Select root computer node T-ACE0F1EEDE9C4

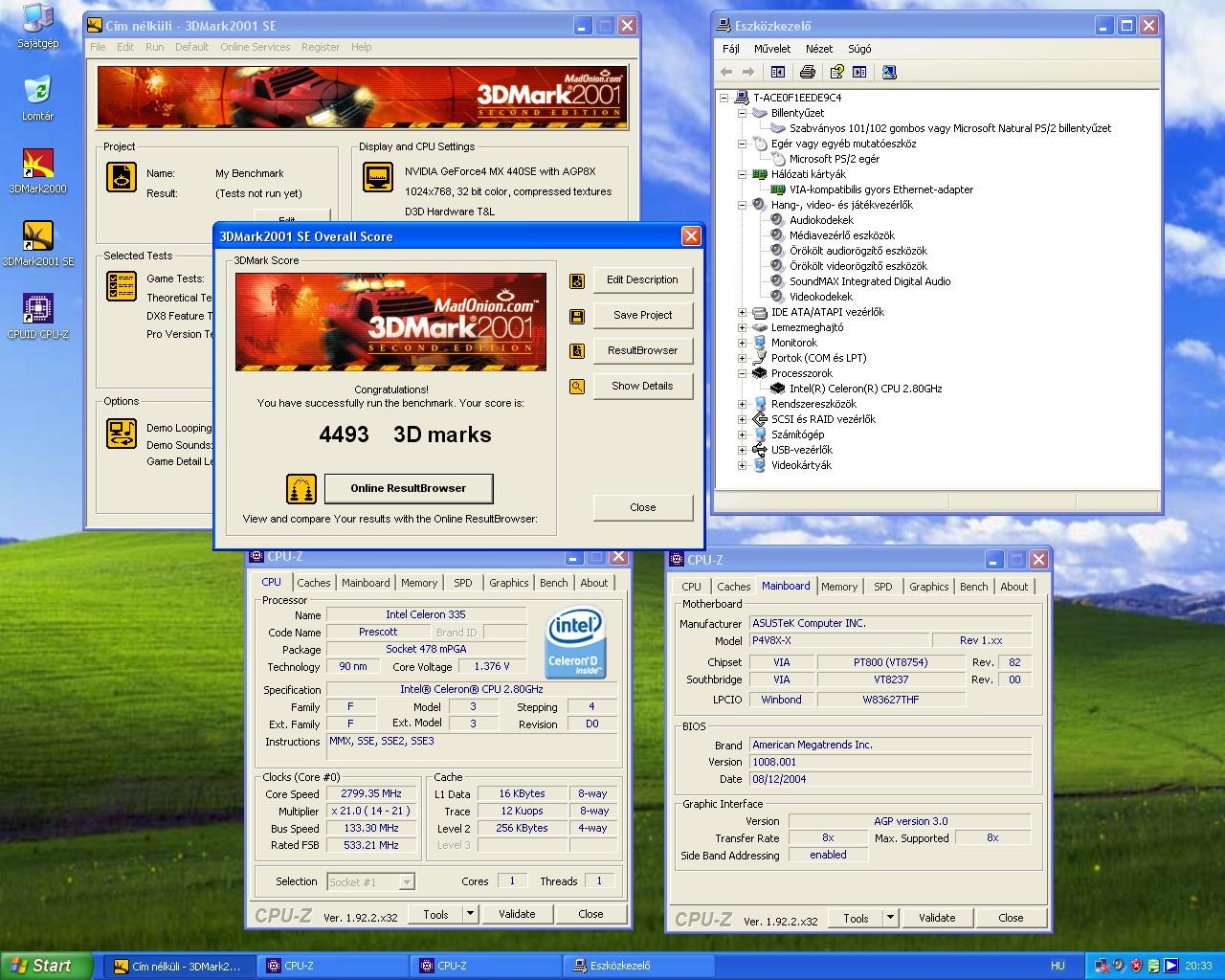click(797, 98)
